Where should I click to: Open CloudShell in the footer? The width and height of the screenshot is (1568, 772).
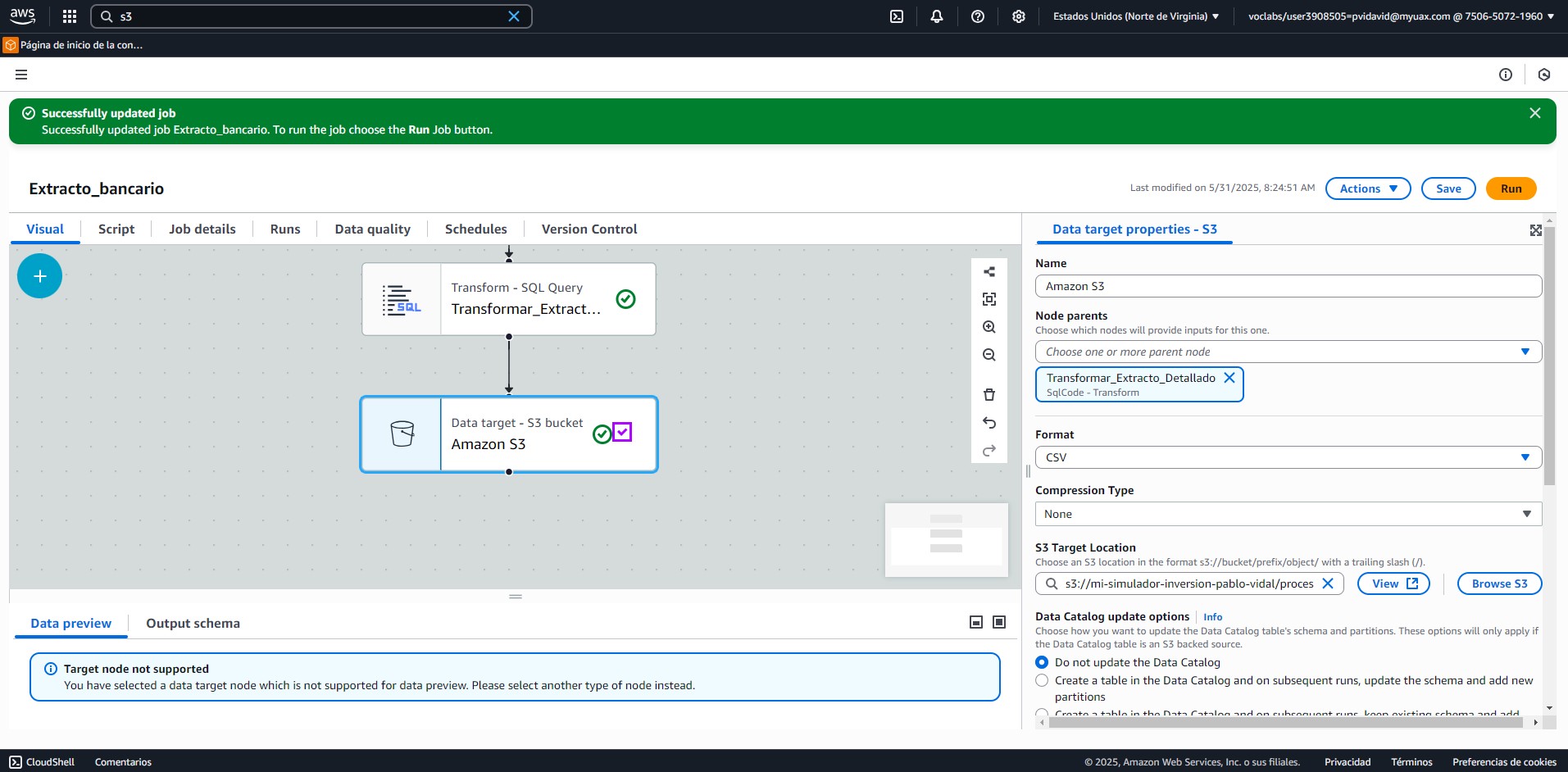click(x=42, y=762)
